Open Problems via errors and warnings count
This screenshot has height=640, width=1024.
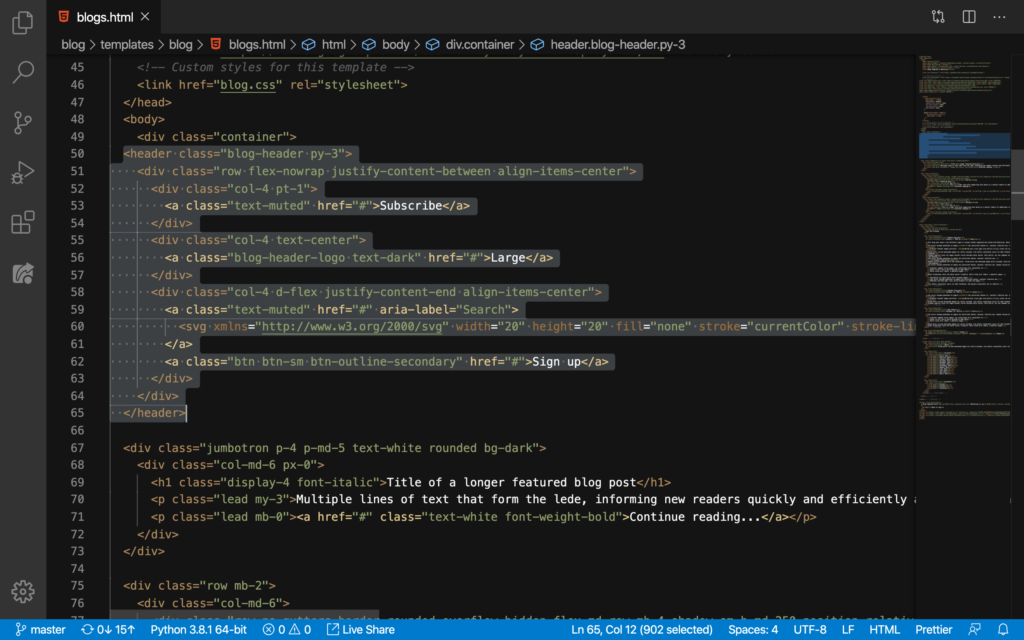point(287,630)
